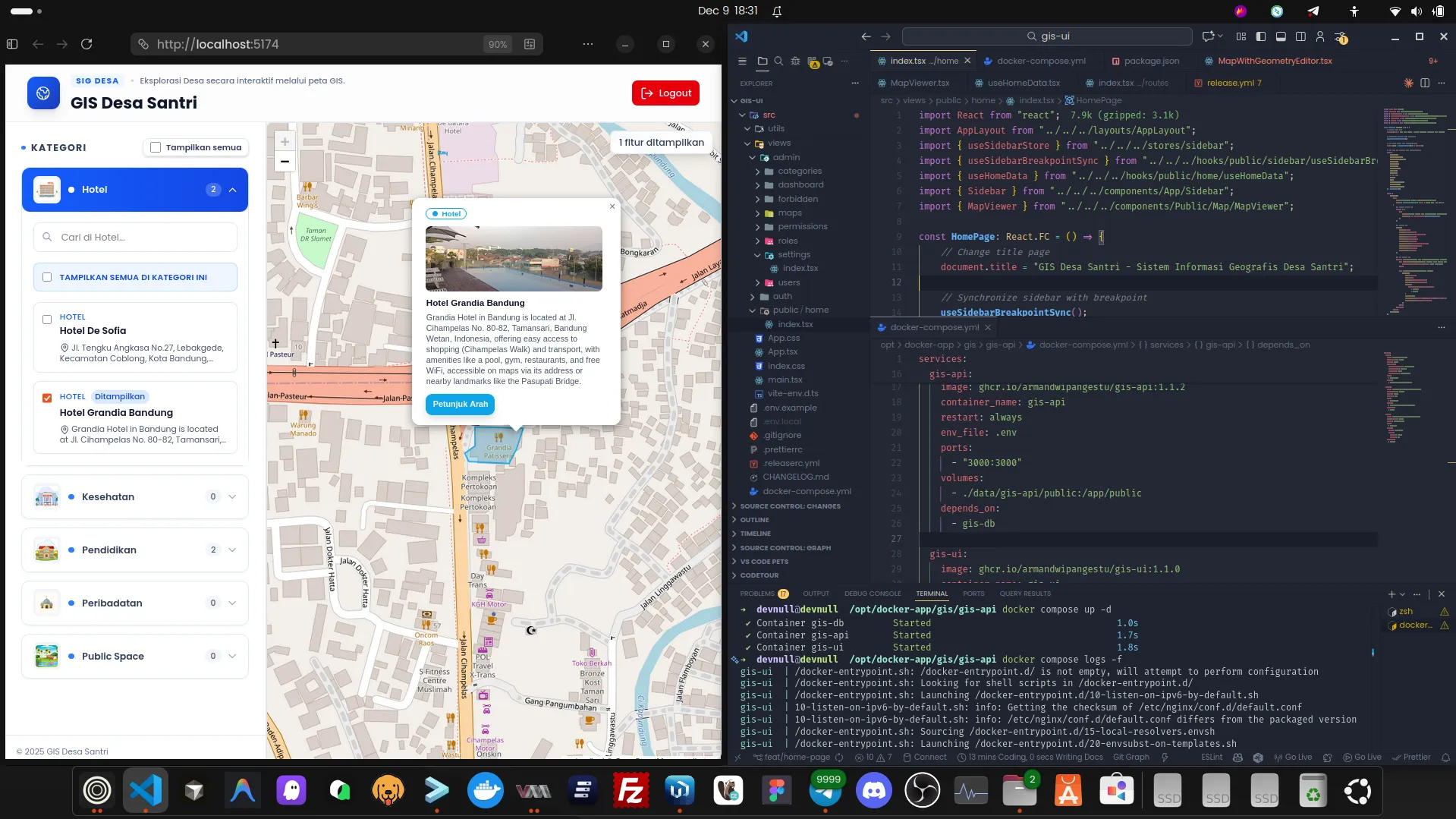
Task: Click the GIS Desa Santri logo
Action: pos(43,93)
